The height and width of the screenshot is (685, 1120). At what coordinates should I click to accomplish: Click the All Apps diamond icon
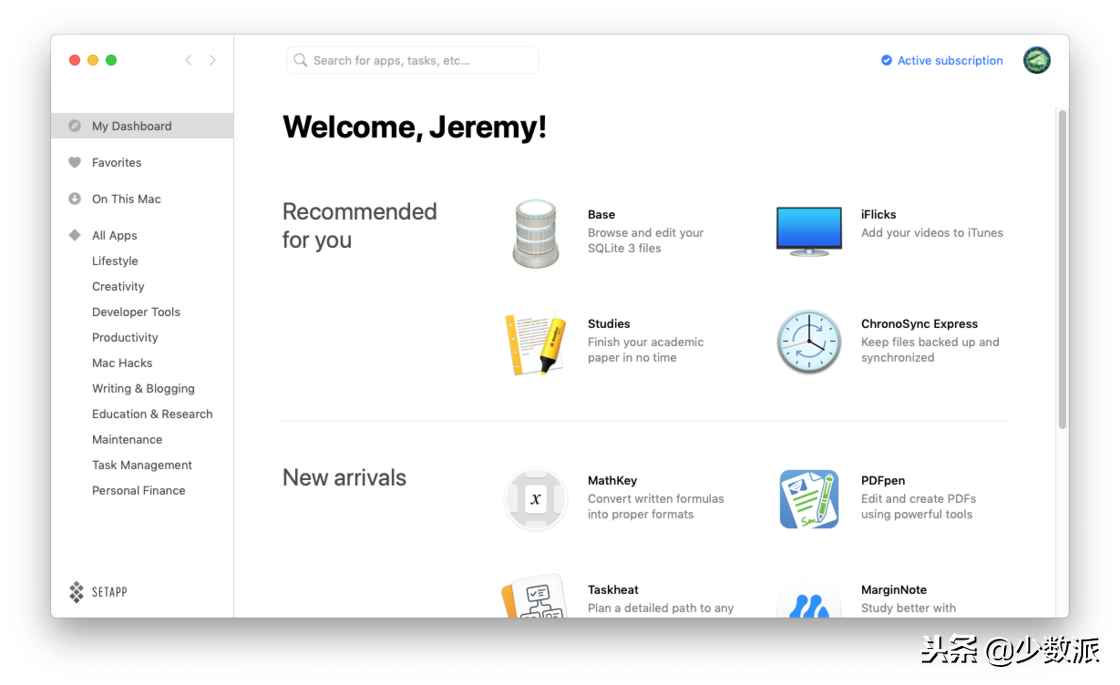pos(74,235)
